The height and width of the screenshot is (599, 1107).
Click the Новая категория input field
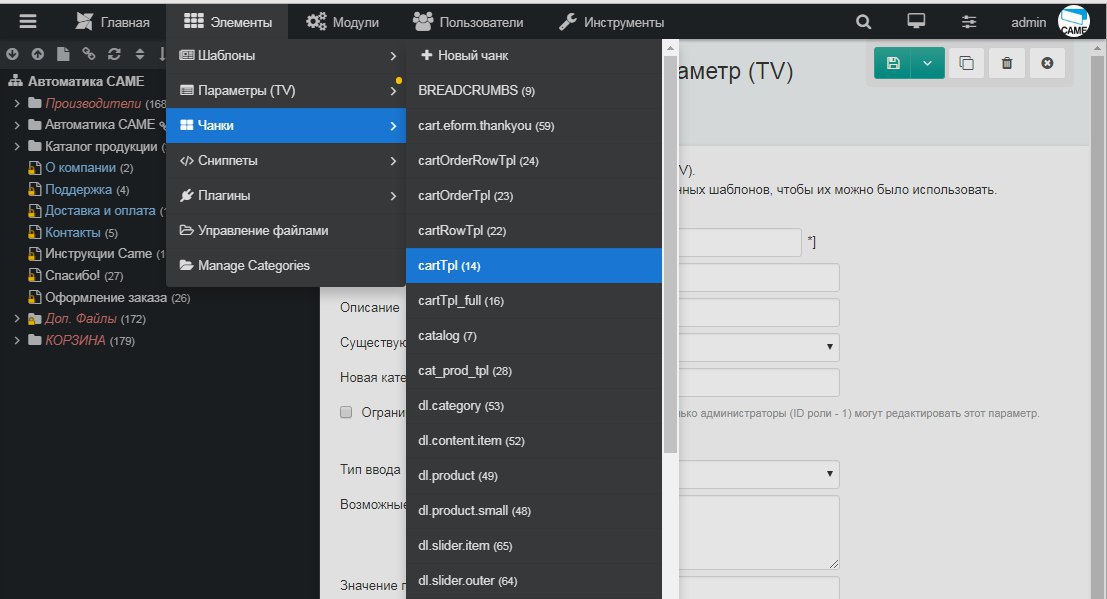tap(758, 382)
